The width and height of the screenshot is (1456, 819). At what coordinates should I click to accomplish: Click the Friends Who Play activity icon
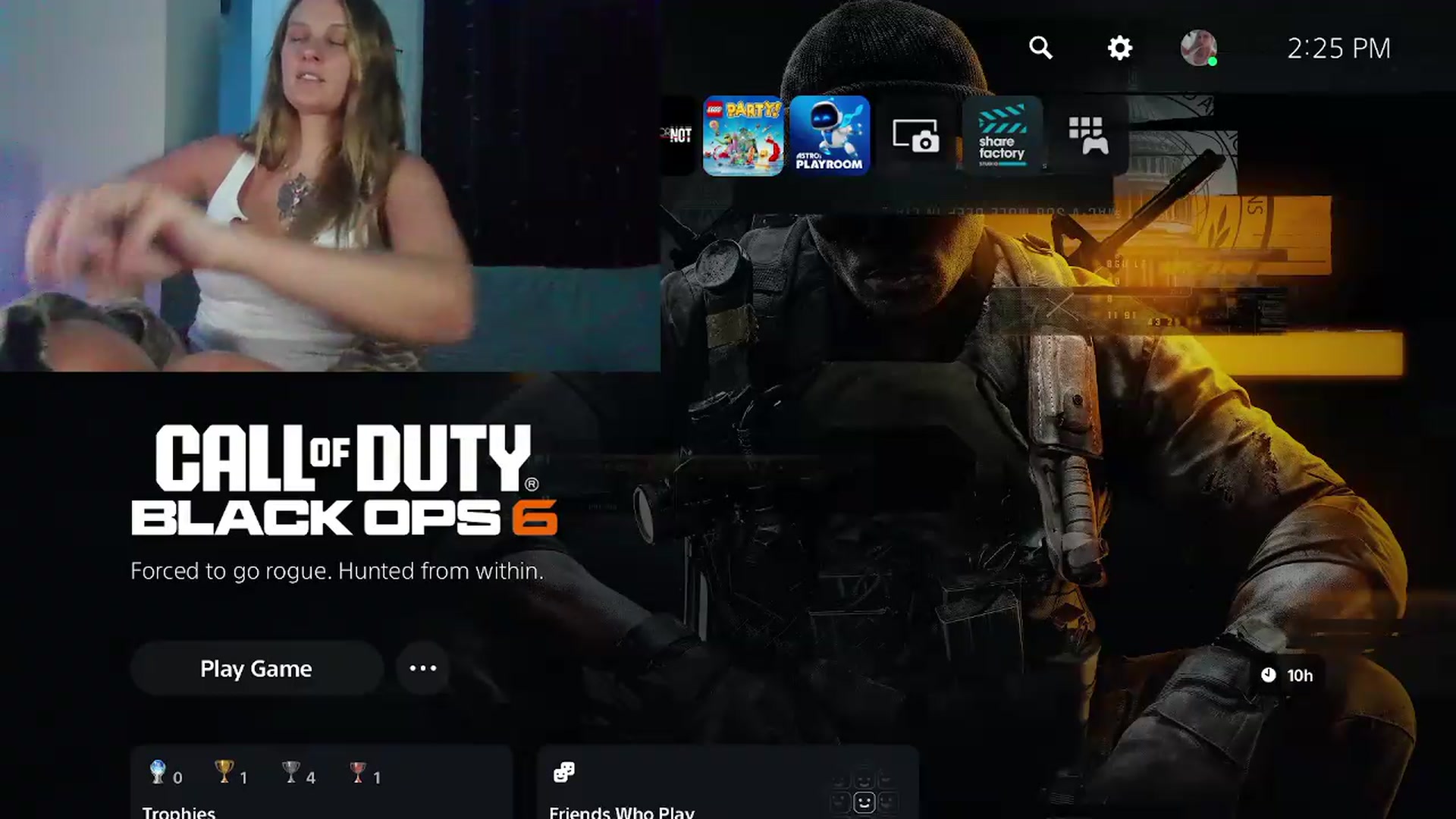point(564,772)
